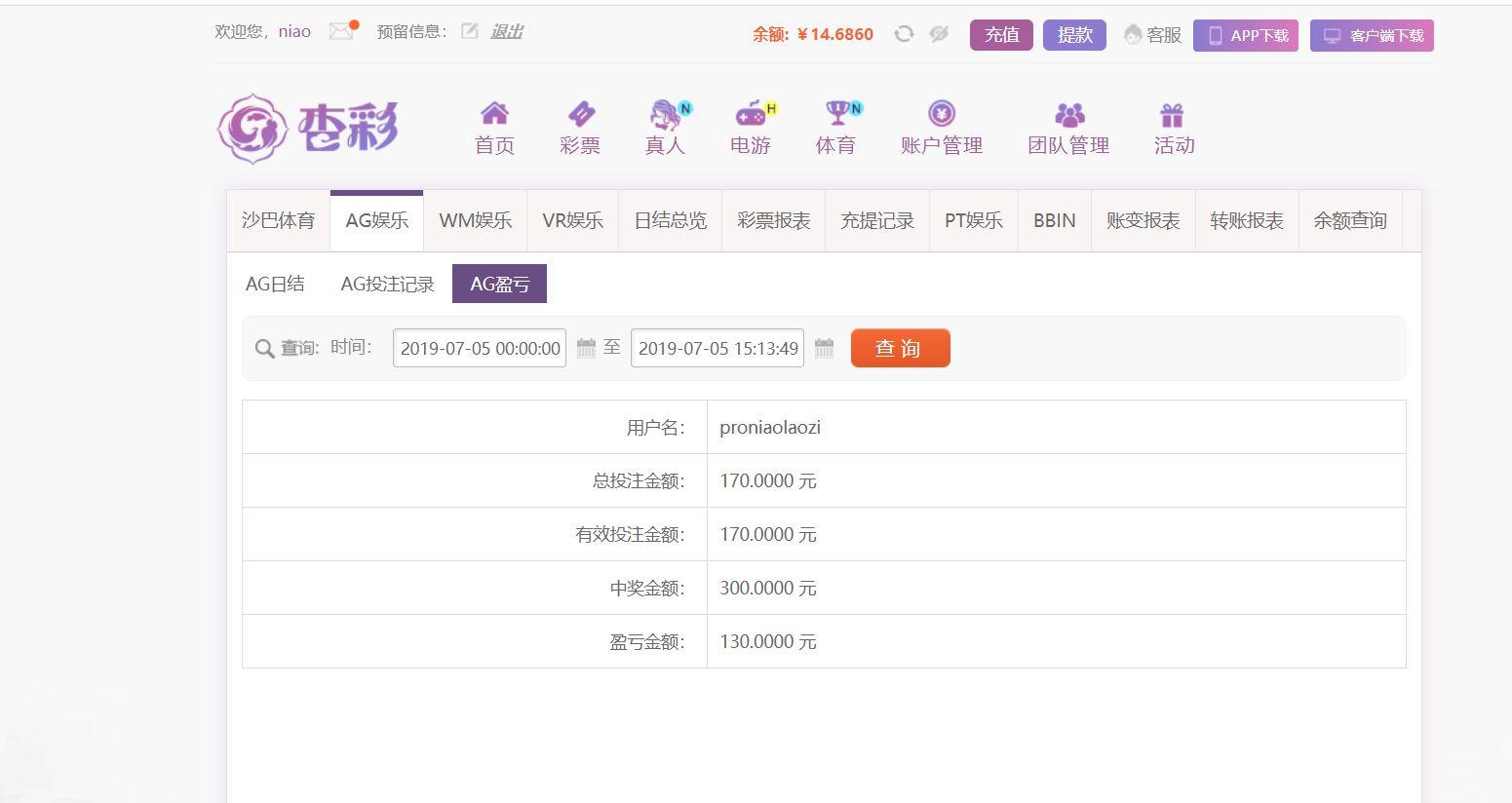Screen dimensions: 1512x803
Task: Click the end time input field
Action: point(717,348)
